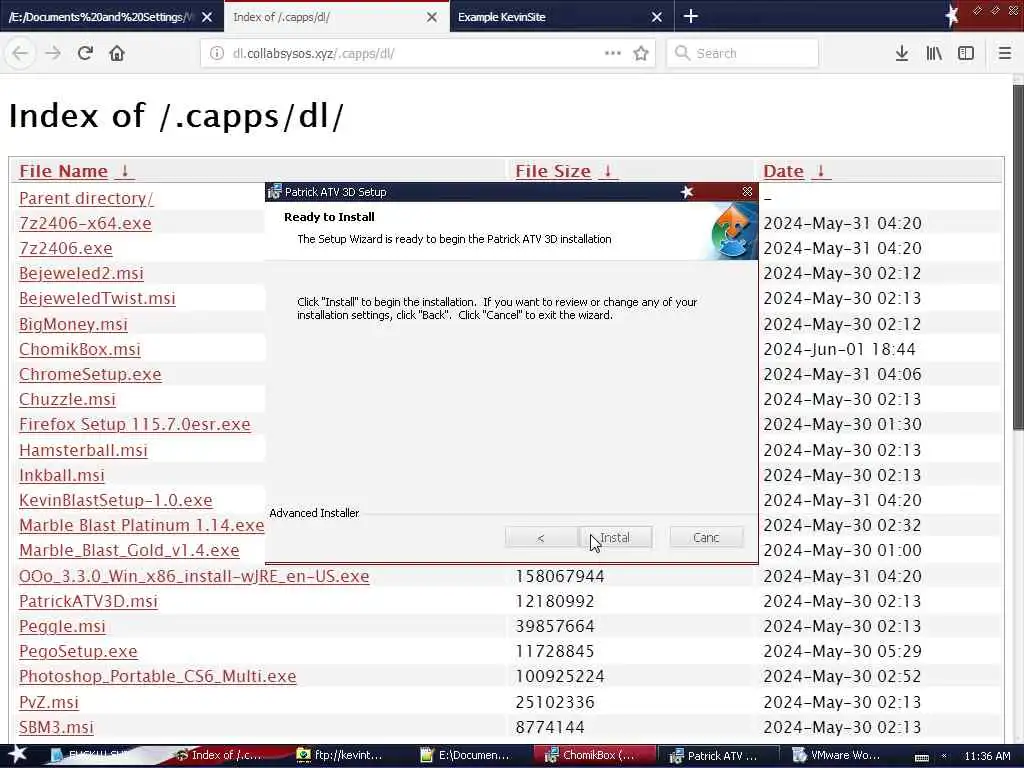Screen dimensions: 1024x768
Task: Download Photoshop_Portable_CS6_Multi.exe
Action: pyautogui.click(x=157, y=677)
